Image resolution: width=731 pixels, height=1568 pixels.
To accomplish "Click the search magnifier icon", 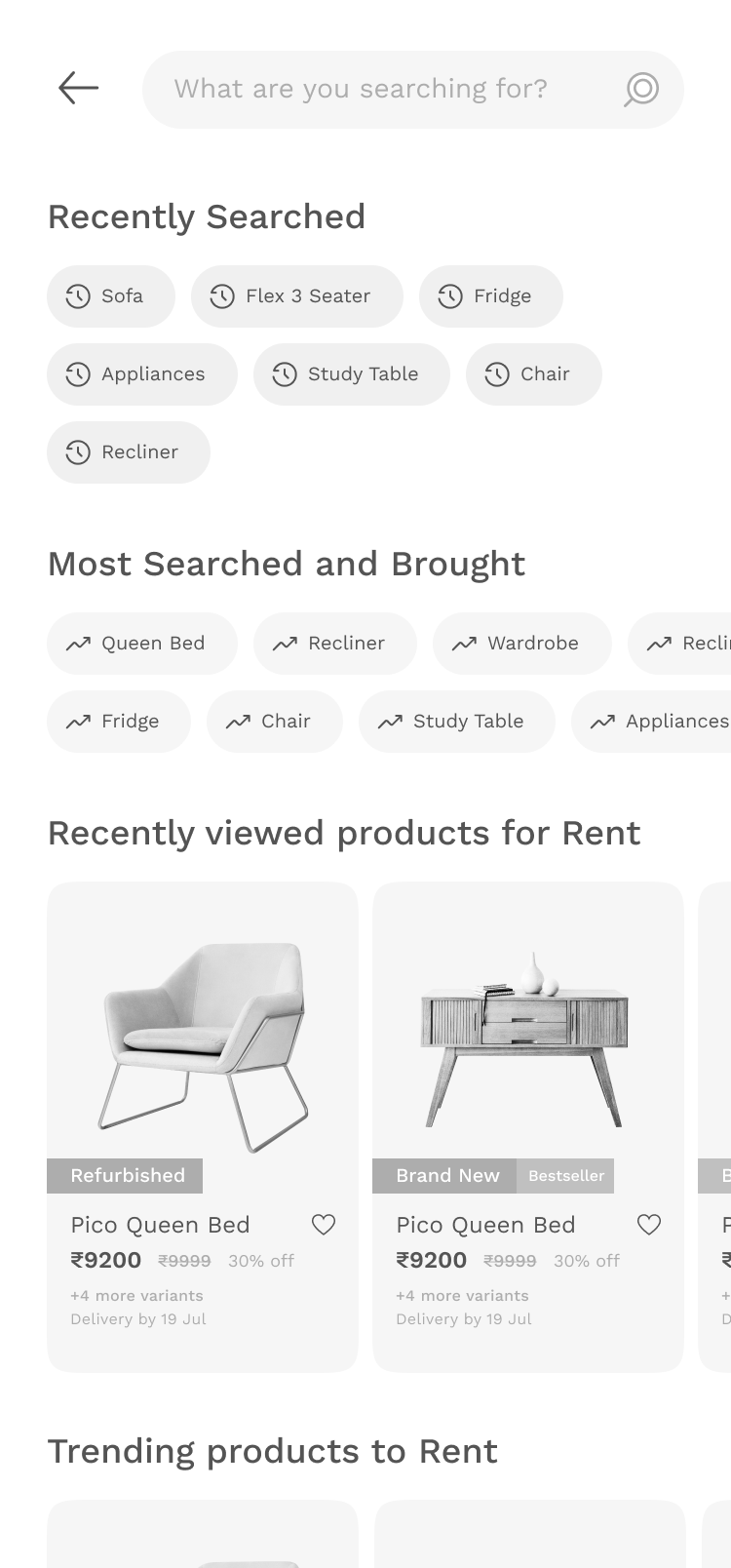I will pos(640,89).
